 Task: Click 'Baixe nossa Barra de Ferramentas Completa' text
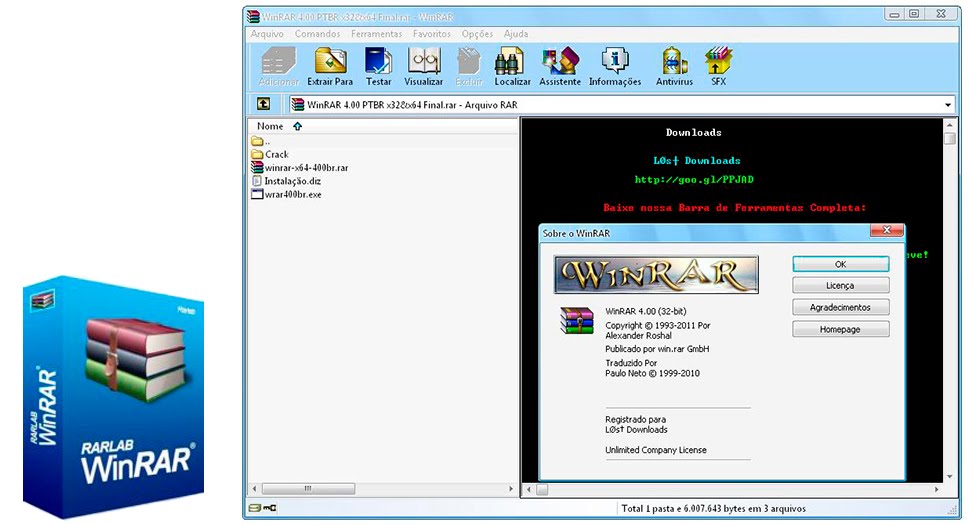pos(734,208)
